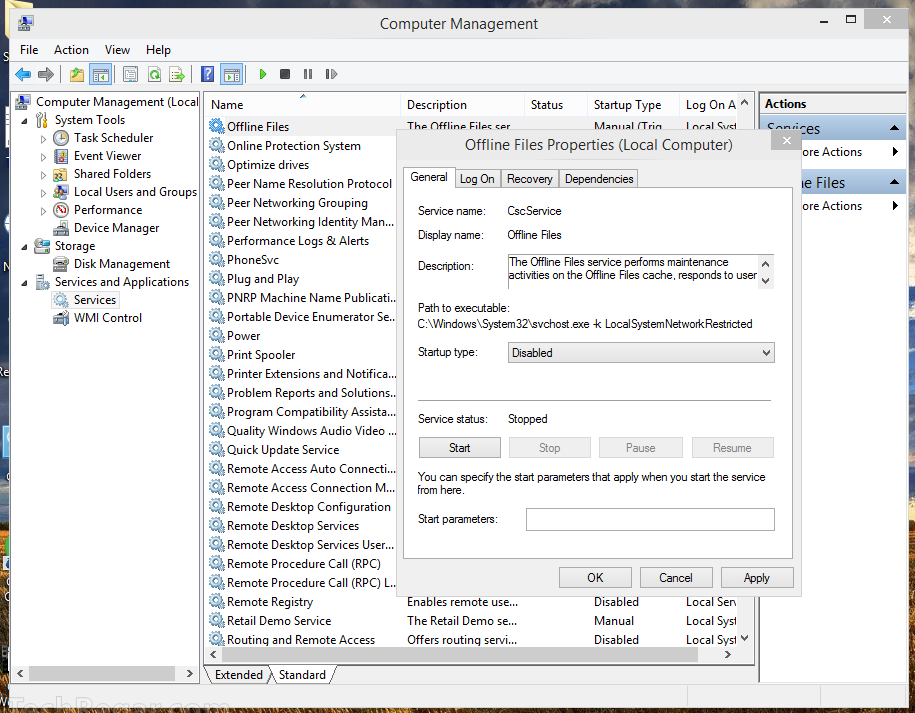Open the View menu
This screenshot has width=915, height=713.
pyautogui.click(x=117, y=50)
